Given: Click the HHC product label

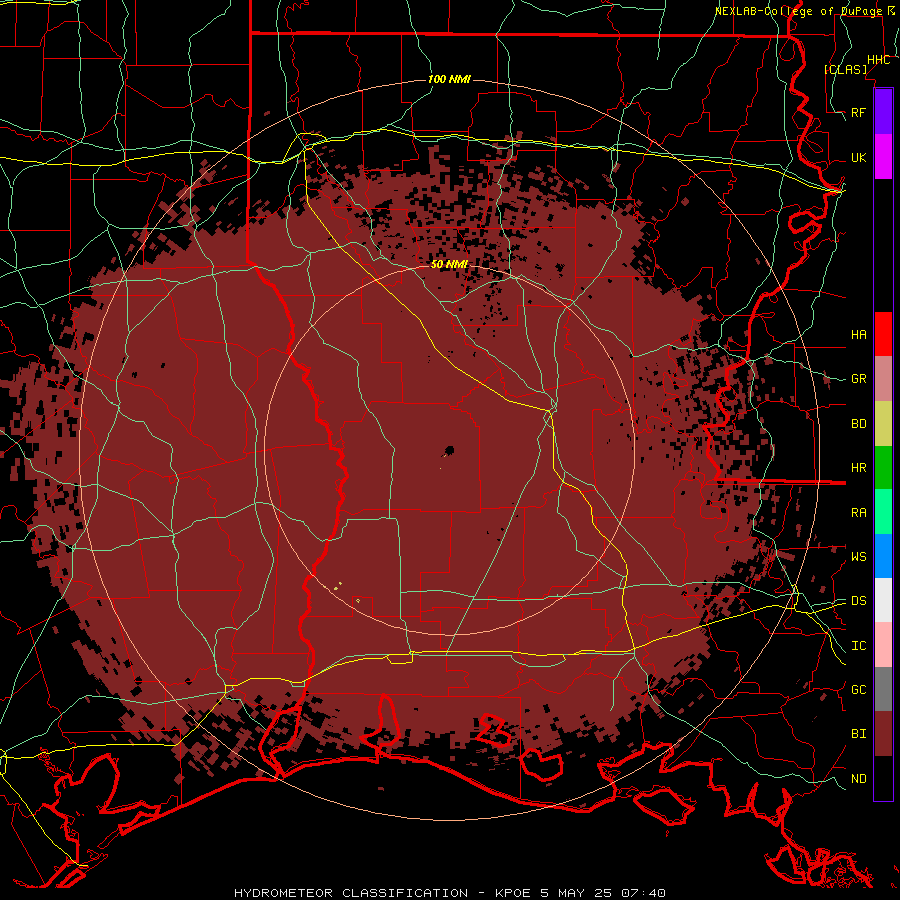Looking at the screenshot, I should [x=878, y=60].
